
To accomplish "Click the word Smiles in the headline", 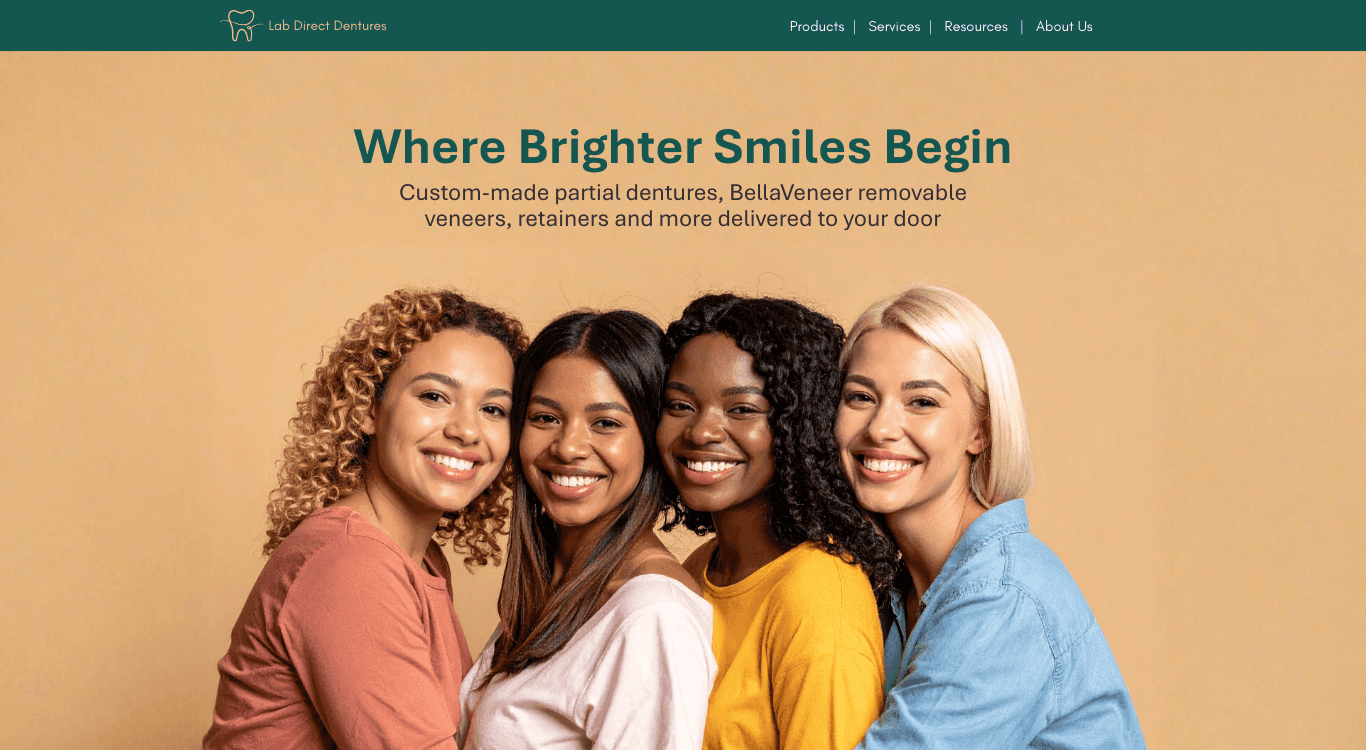I will pos(792,147).
